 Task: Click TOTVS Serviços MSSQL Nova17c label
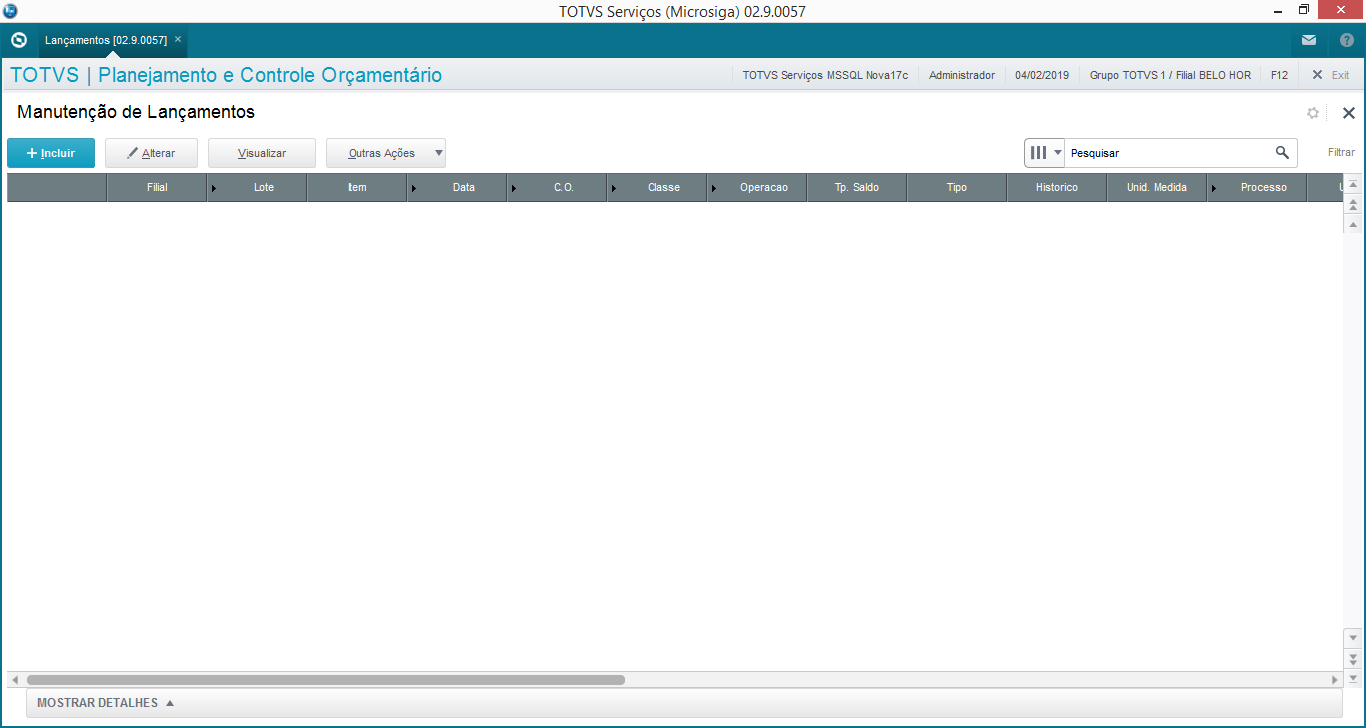pos(825,75)
